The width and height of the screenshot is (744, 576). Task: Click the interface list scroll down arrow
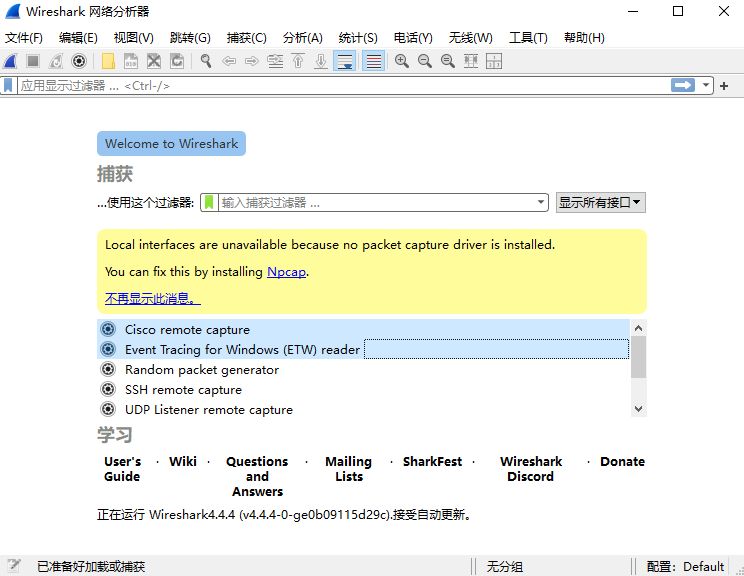[639, 408]
